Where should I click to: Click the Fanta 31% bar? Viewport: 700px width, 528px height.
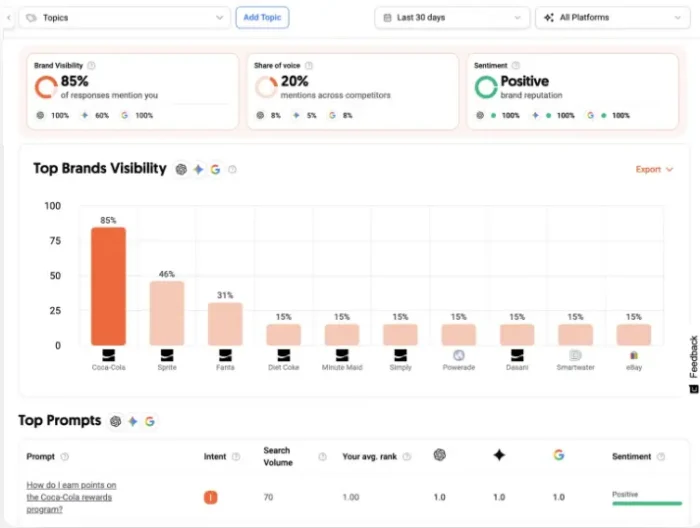click(225, 324)
